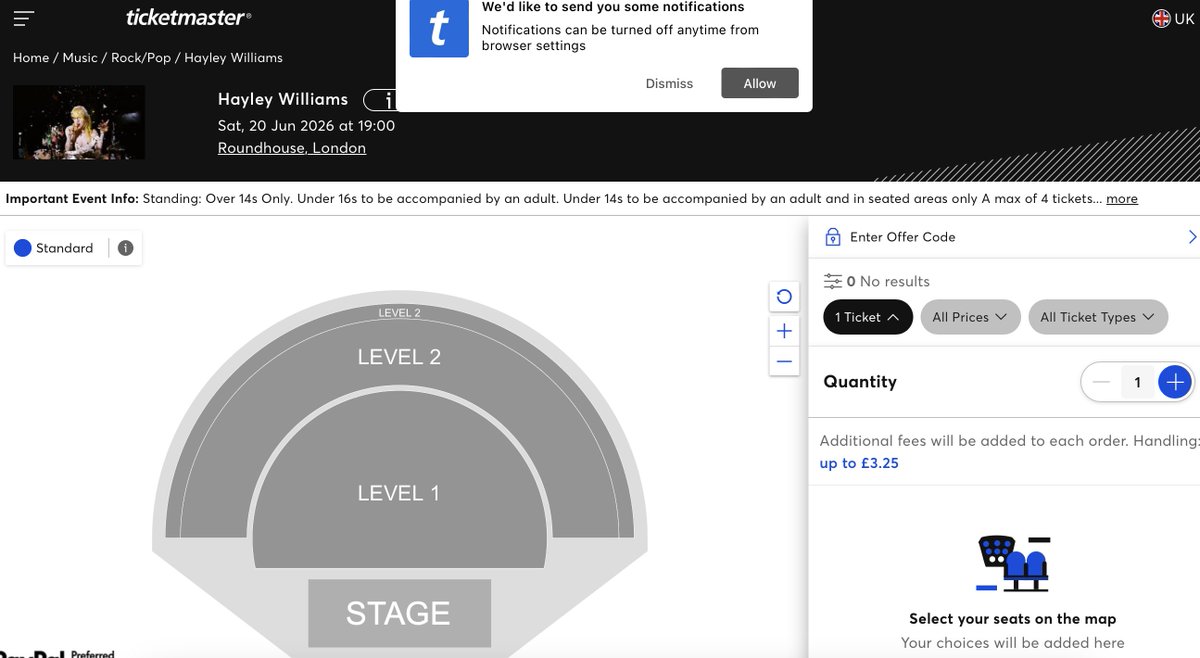The height and width of the screenshot is (658, 1200).
Task: Zoom in on the seat map
Action: 784,331
